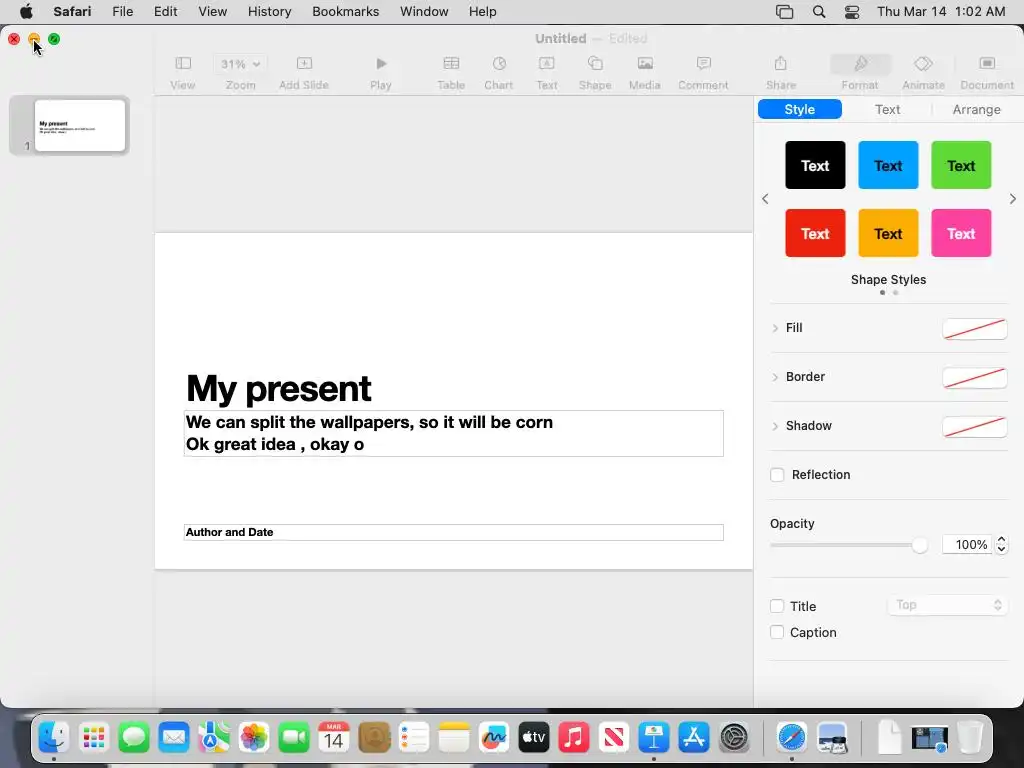
Task: Open the Share toolbar button
Action: tap(781, 72)
